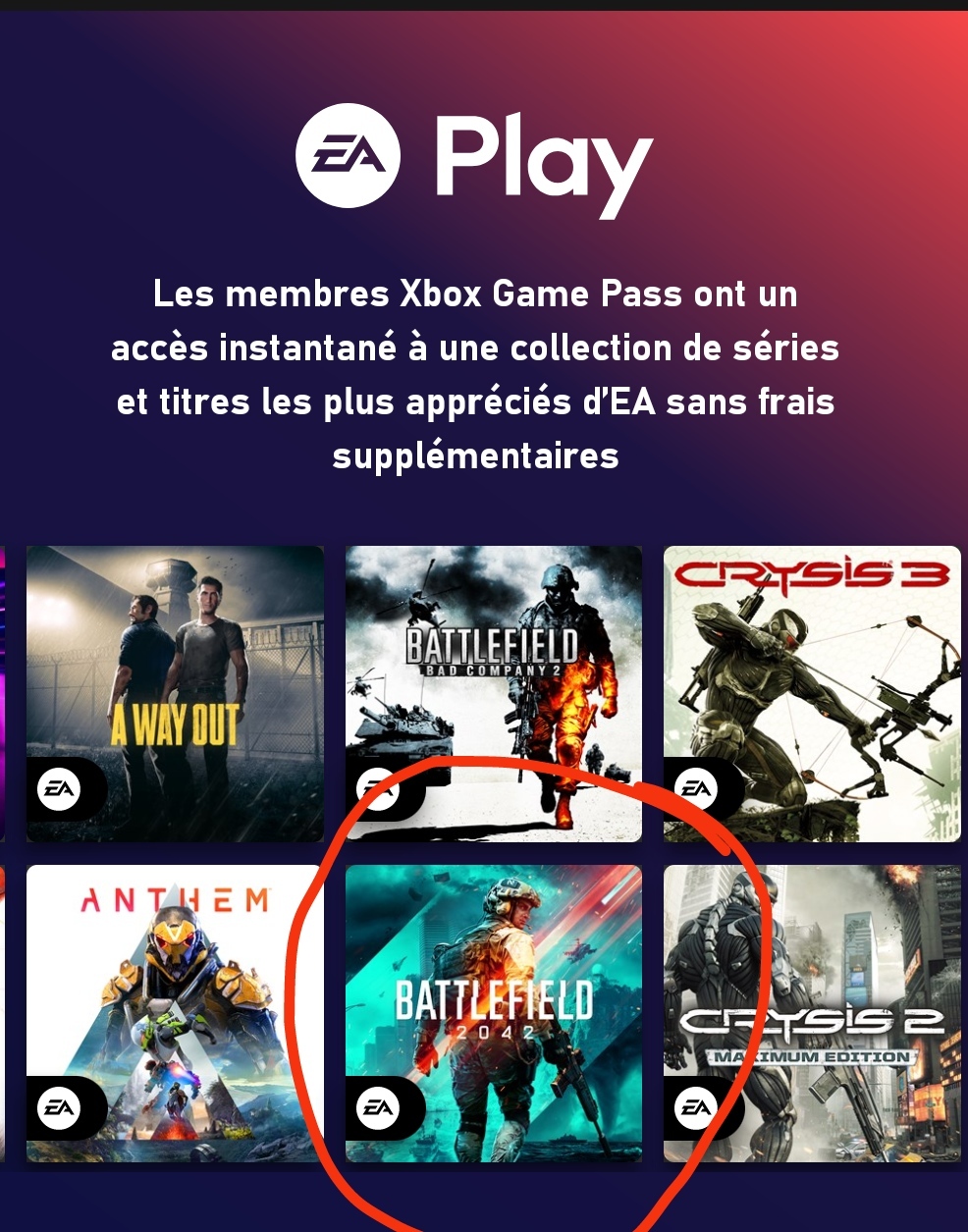Click the EA badge on Crysis 2 tile

pyautogui.click(x=697, y=1108)
